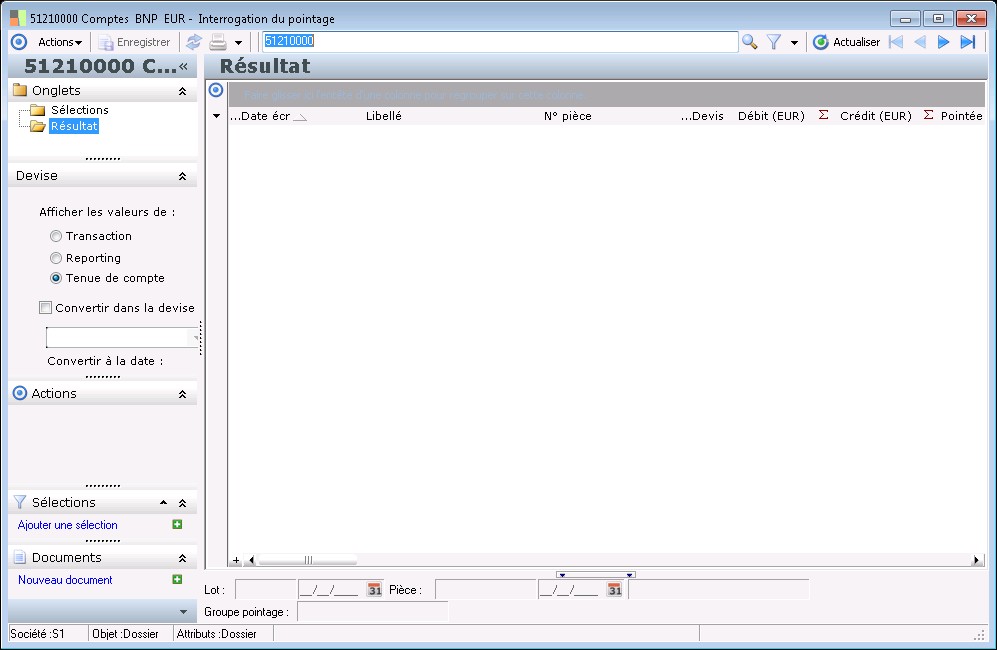Click the Lot date input field
997x650 pixels.
coord(331,590)
